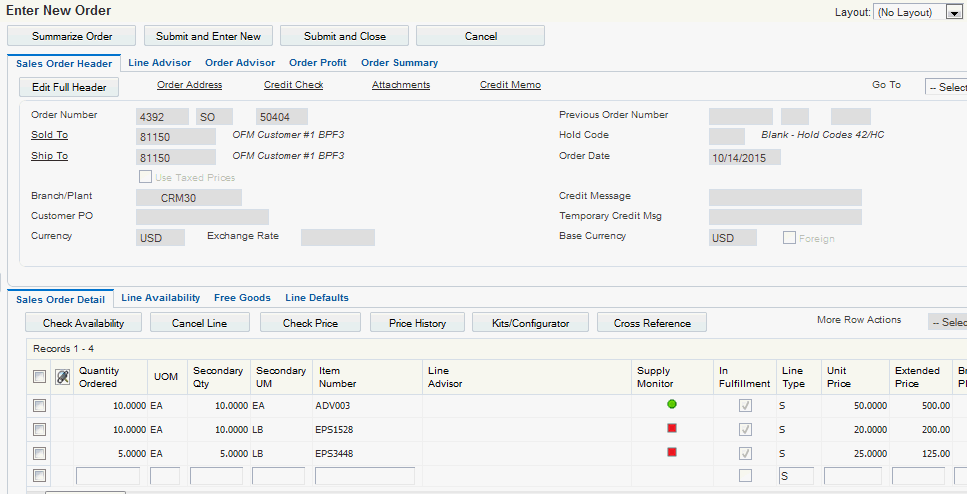The image size is (967, 494).
Task: Click red supply monitor square for EPS3448
Action: click(672, 453)
